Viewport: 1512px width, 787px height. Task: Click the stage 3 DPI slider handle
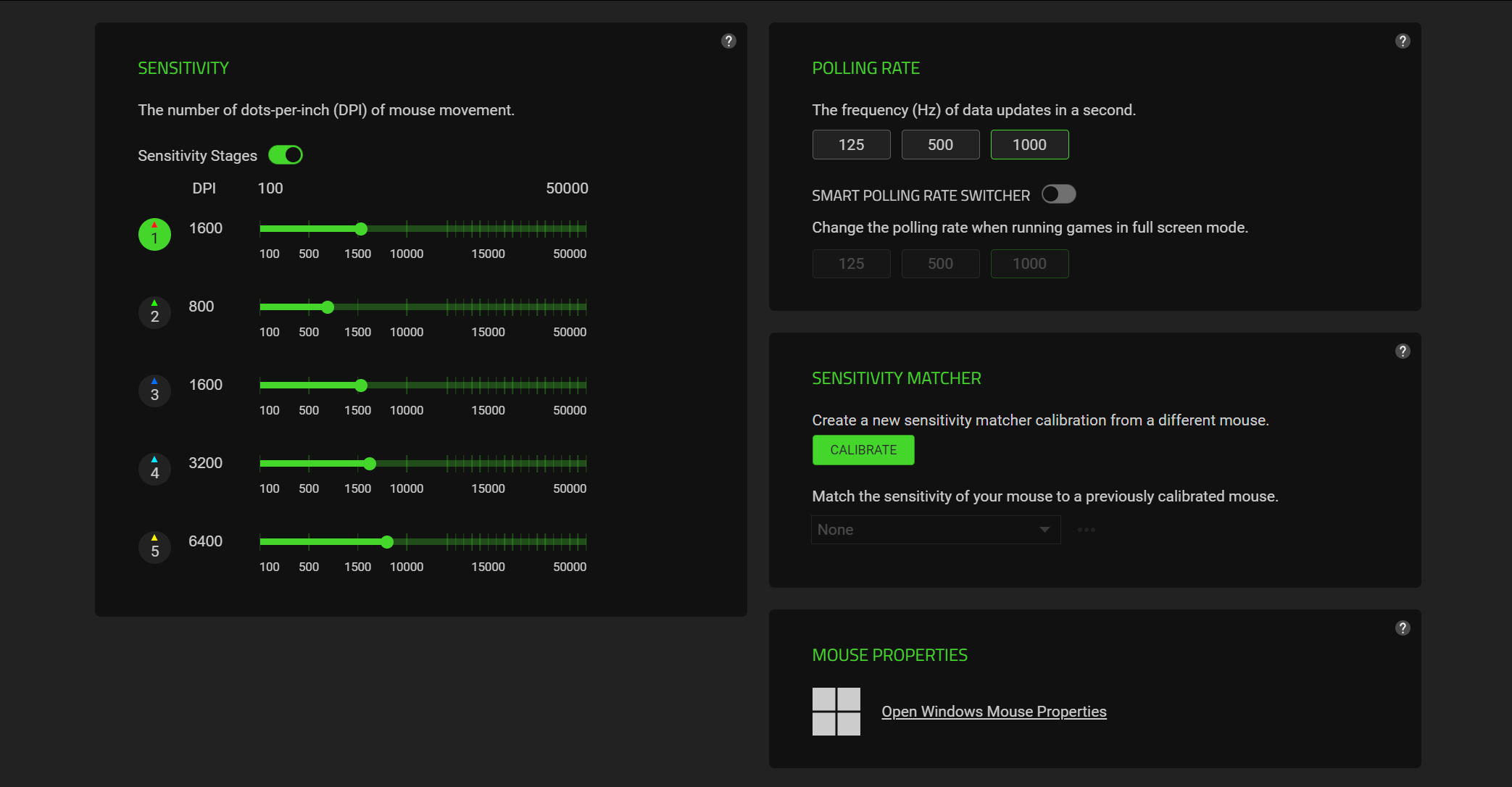click(x=361, y=386)
